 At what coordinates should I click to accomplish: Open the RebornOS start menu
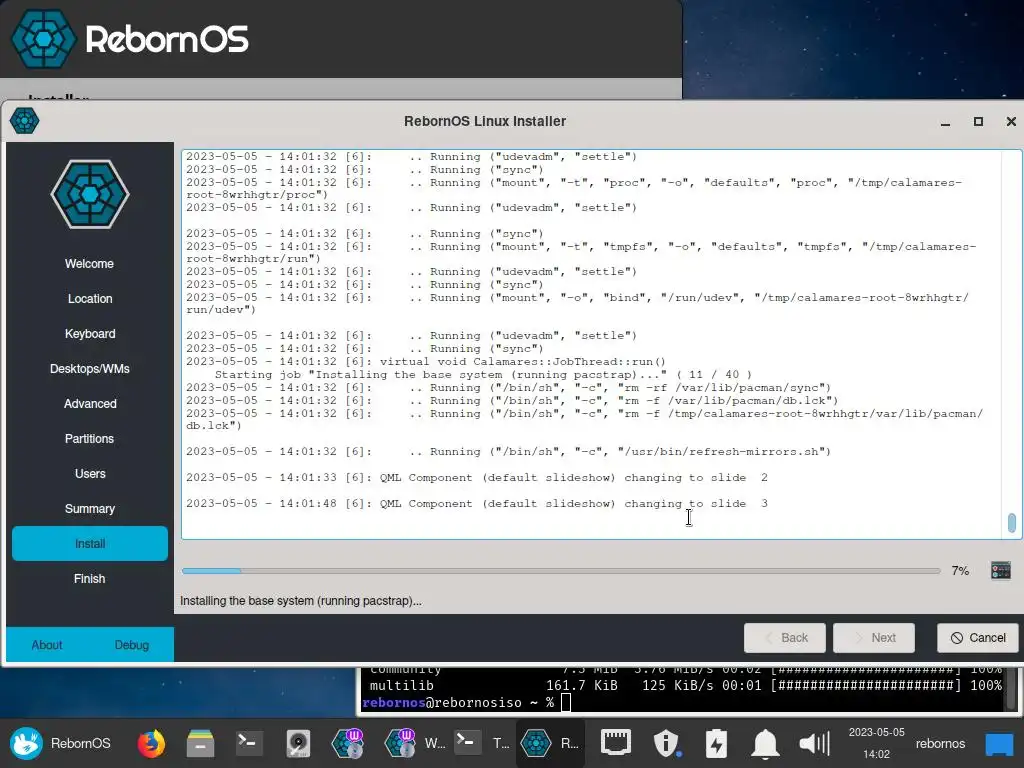60,743
